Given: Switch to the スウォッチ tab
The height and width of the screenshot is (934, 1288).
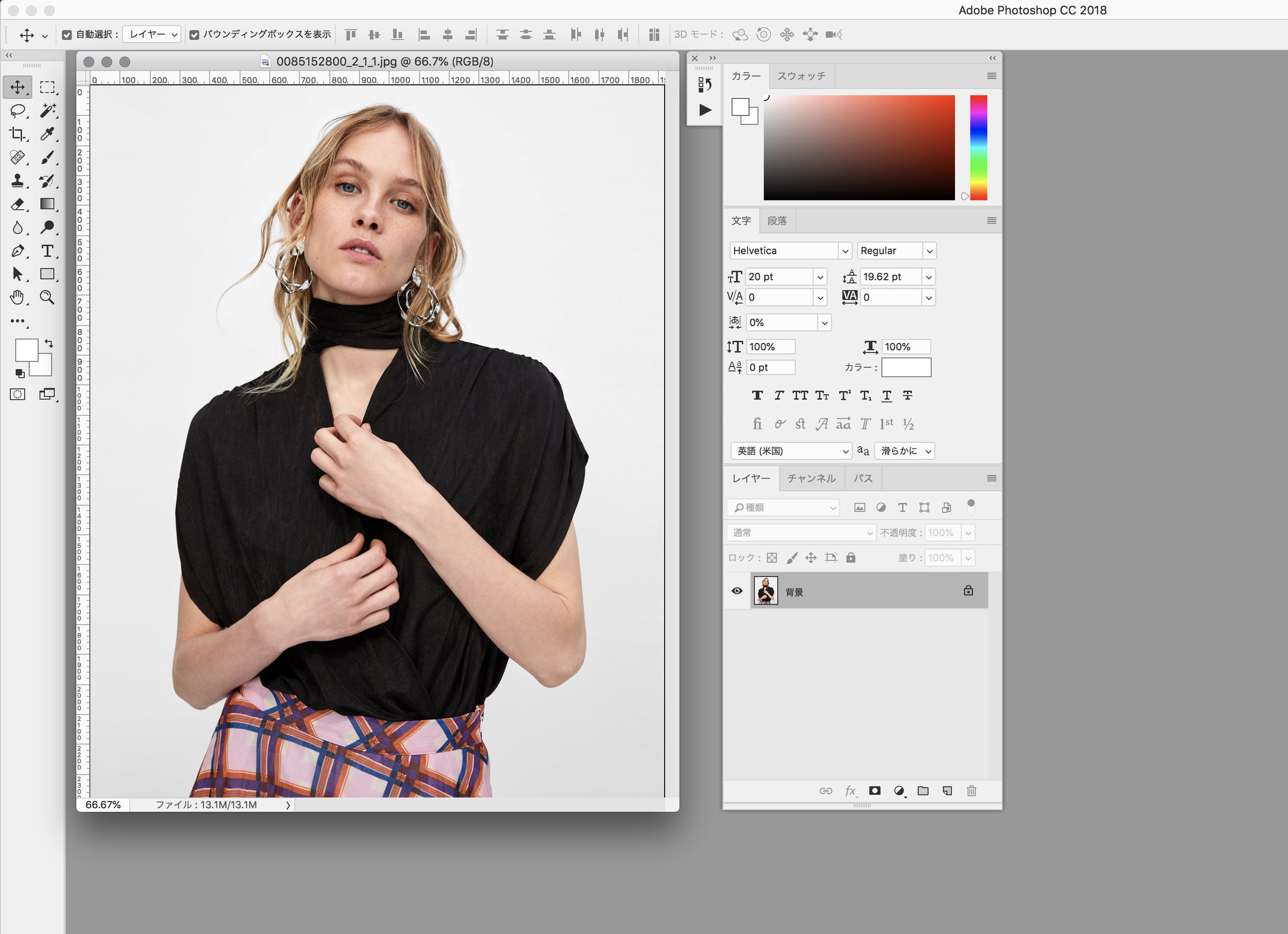Looking at the screenshot, I should (801, 76).
